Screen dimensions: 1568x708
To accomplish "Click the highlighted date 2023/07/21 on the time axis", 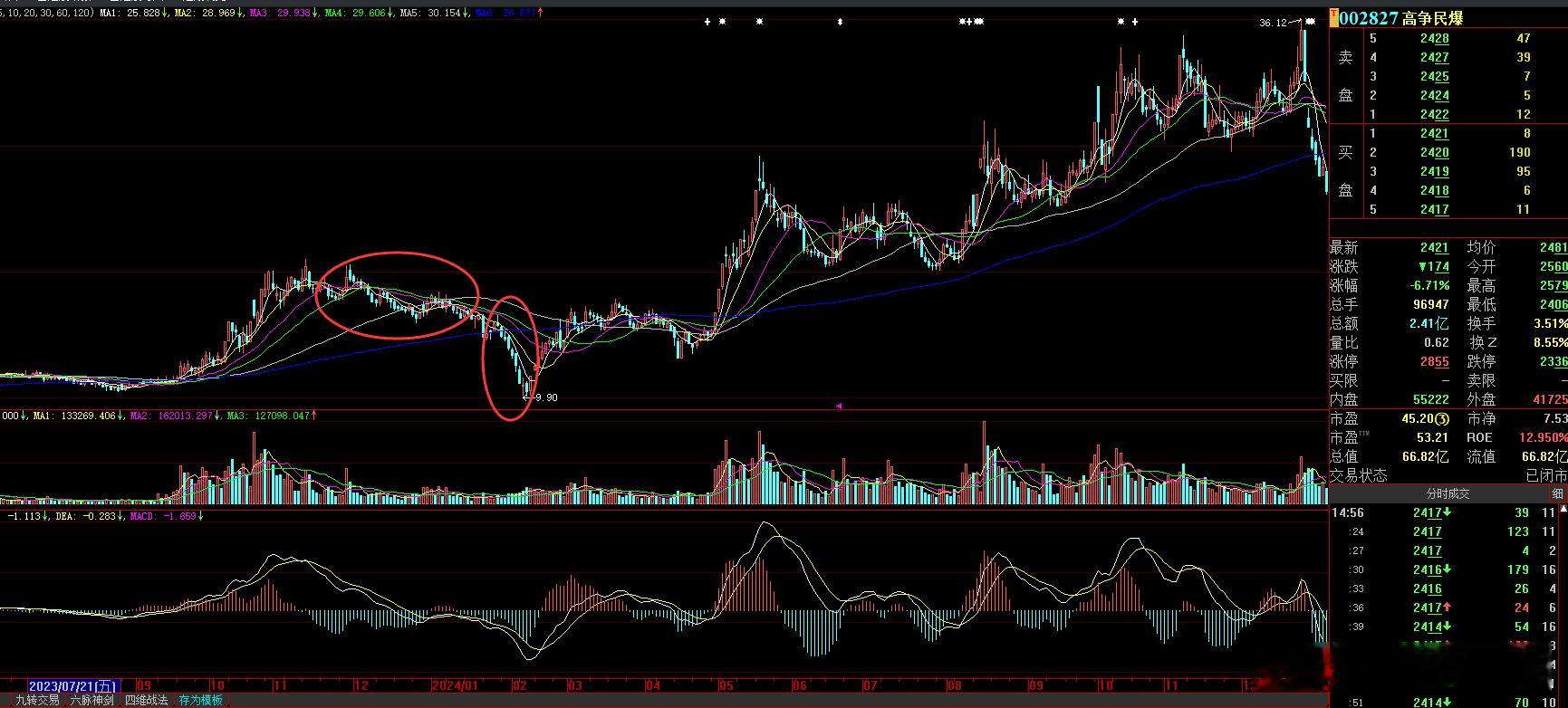I will pos(72,685).
